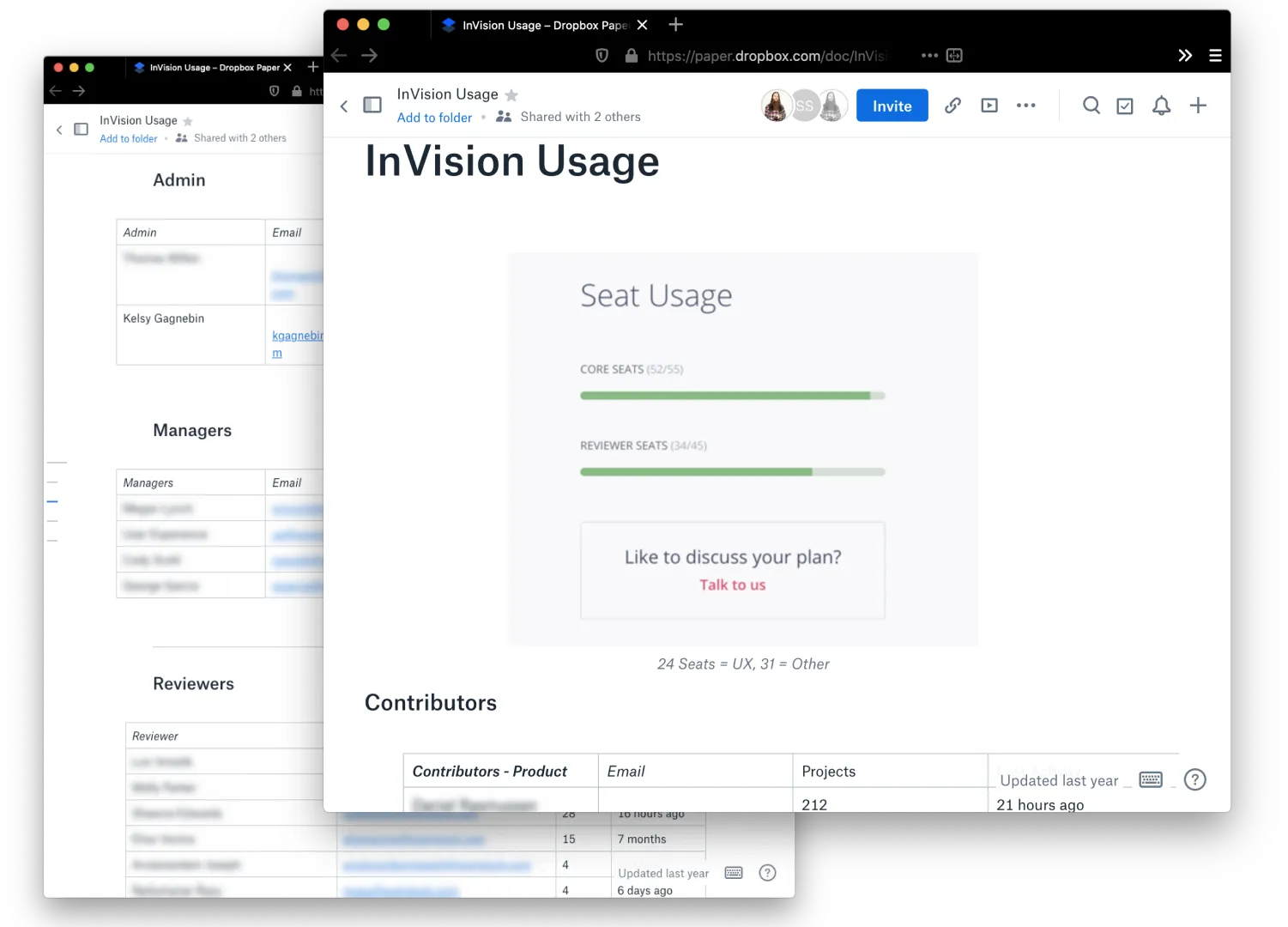Open document search with the magnifier icon

click(x=1091, y=105)
